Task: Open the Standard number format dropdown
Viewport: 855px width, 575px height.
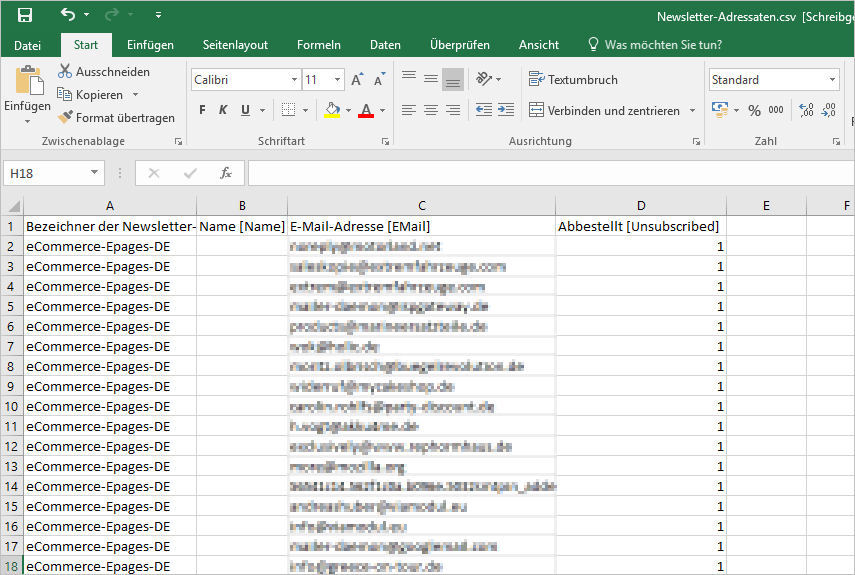Action: pyautogui.click(x=832, y=80)
